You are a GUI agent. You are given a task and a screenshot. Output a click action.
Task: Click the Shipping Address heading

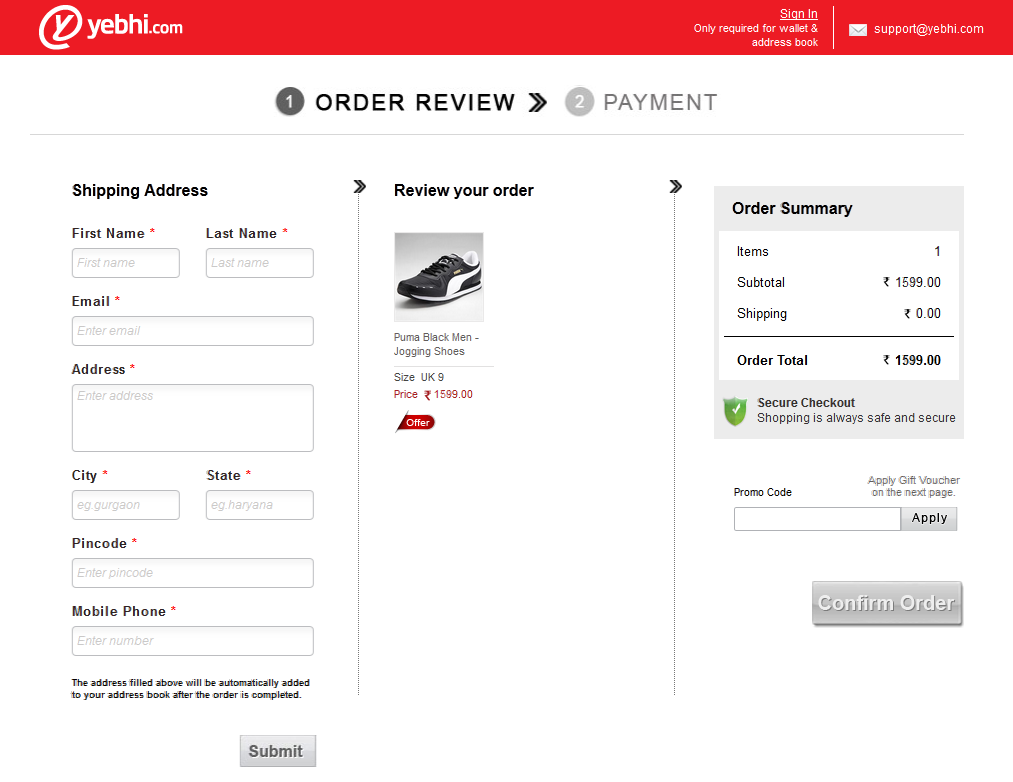pyautogui.click(x=140, y=190)
